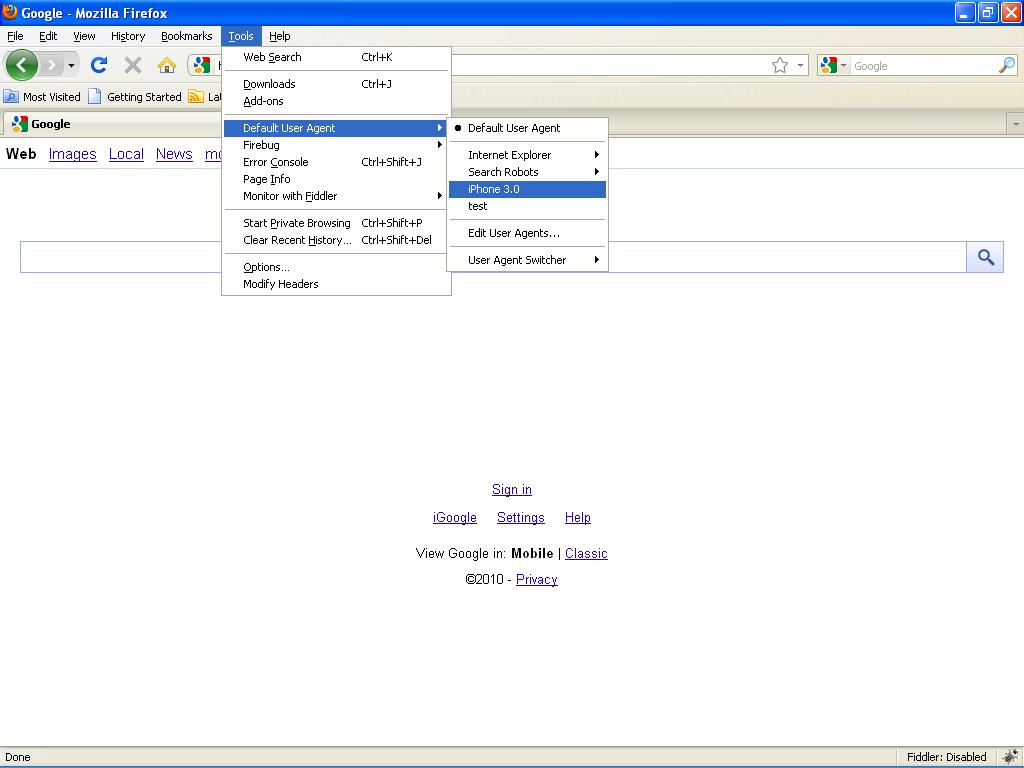Click the magnifier icon in the search bar

1006,66
